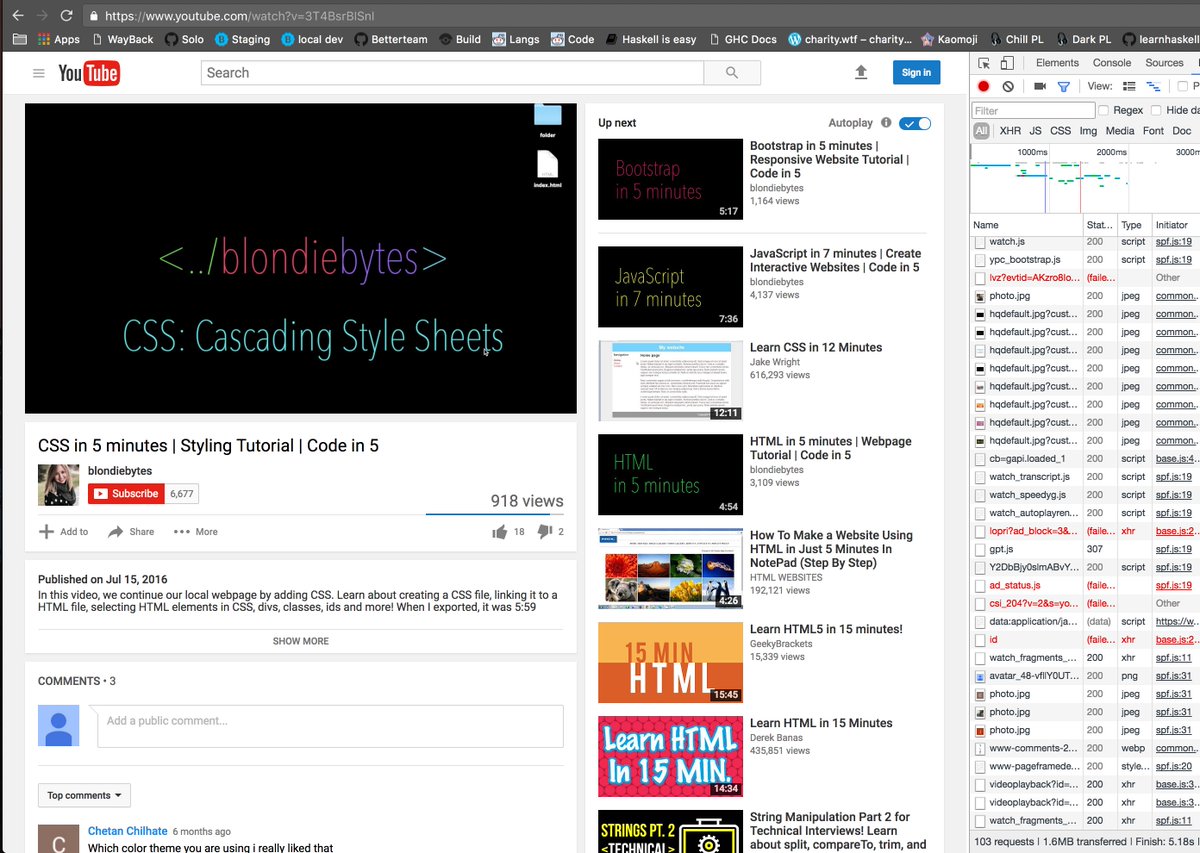Switch to the Elements DevTools tab
This screenshot has height=853, width=1200.
pos(1057,63)
